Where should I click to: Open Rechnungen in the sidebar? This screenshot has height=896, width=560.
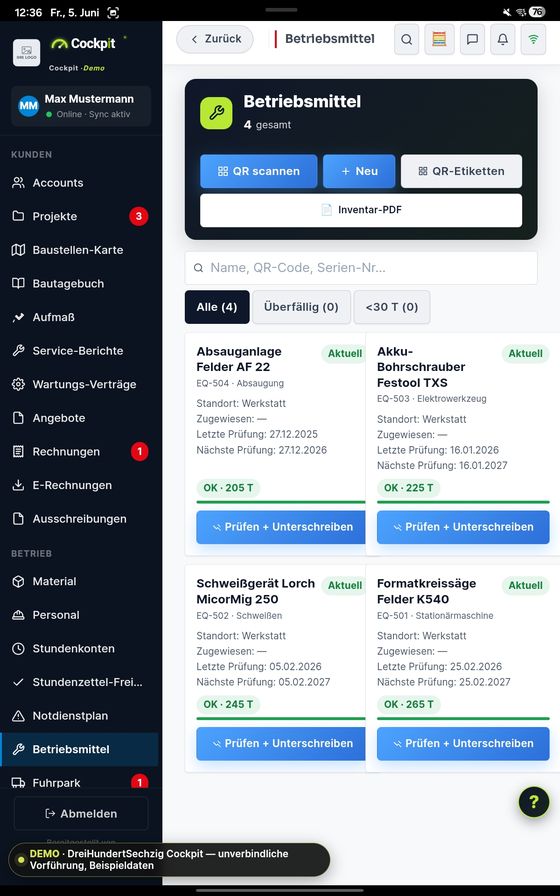click(x=79, y=452)
